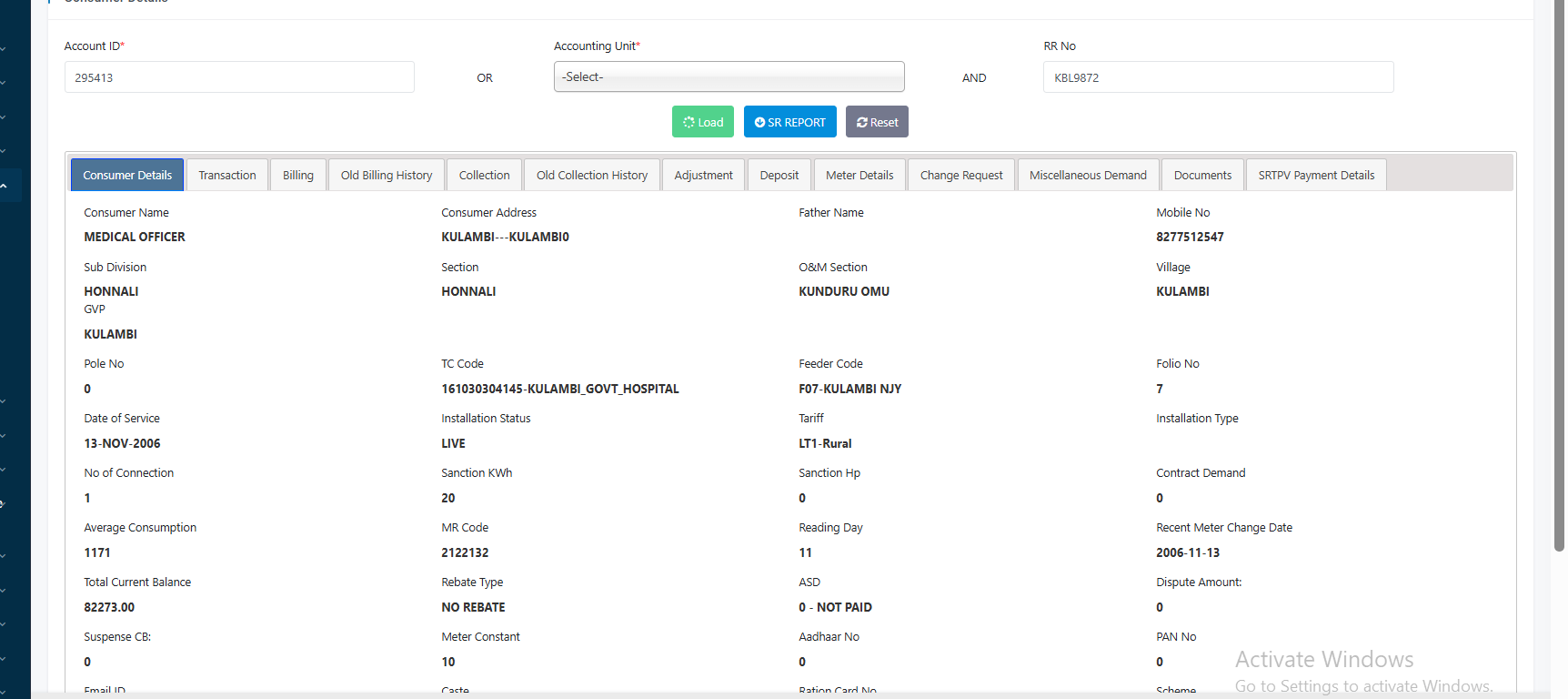Viewport: 1568px width, 699px height.
Task: Focus the Account ID input field
Action: click(239, 77)
